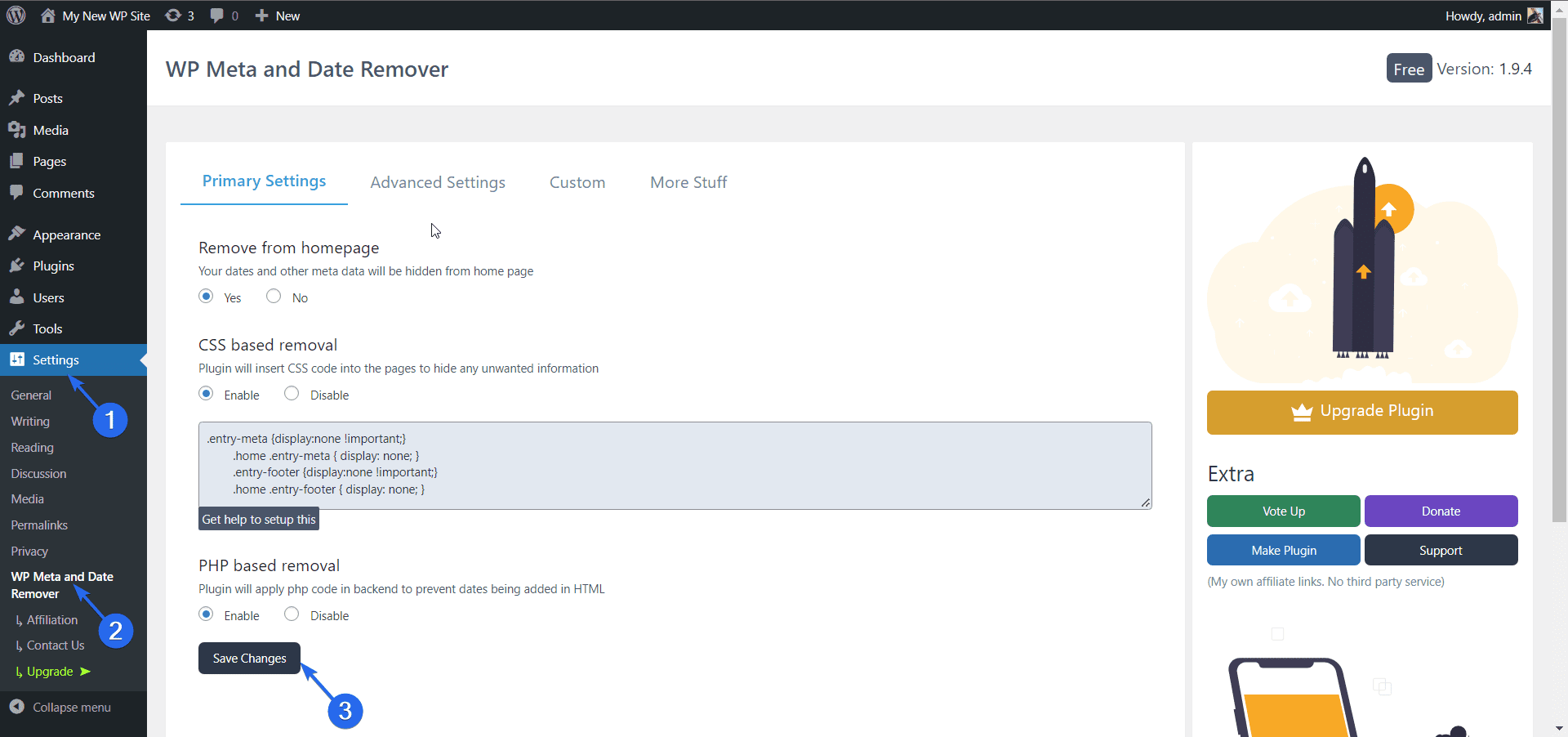Click the updates icon showing 3
This screenshot has width=1568, height=737.
tap(173, 16)
